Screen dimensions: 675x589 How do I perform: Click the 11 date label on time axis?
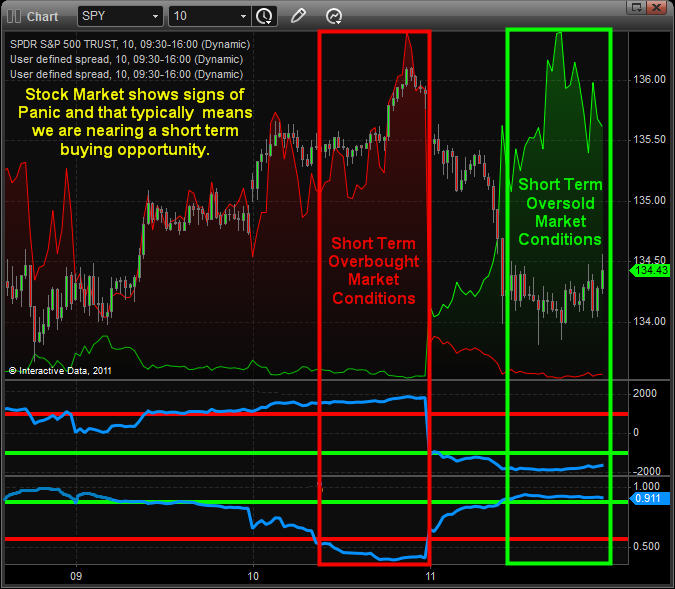430,576
